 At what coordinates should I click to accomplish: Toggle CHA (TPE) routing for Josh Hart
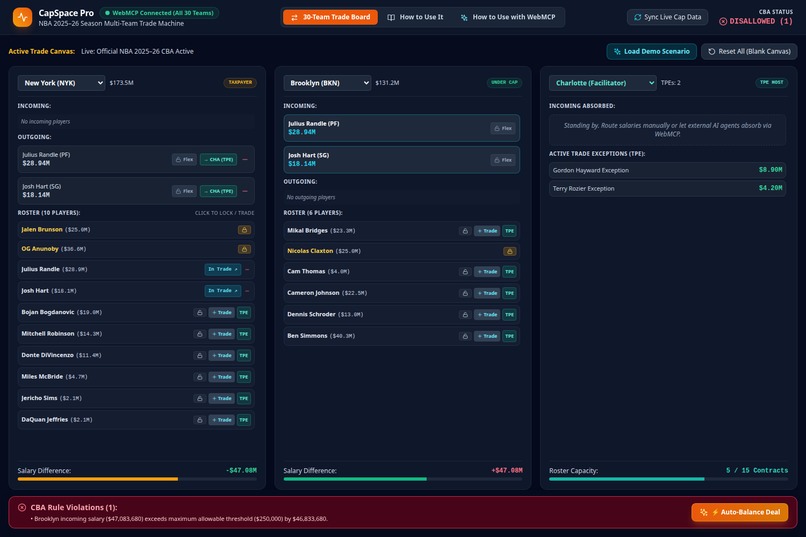tap(218, 191)
